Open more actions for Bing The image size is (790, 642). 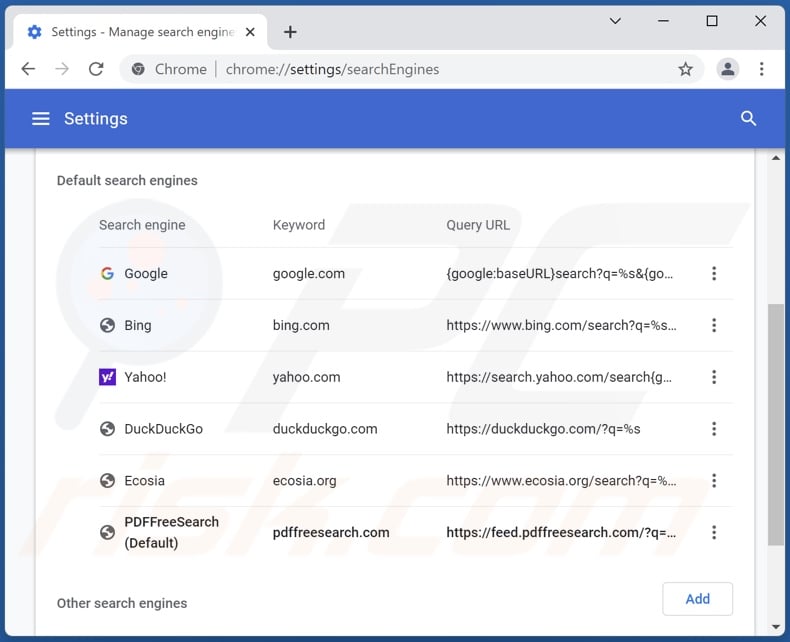click(x=714, y=325)
